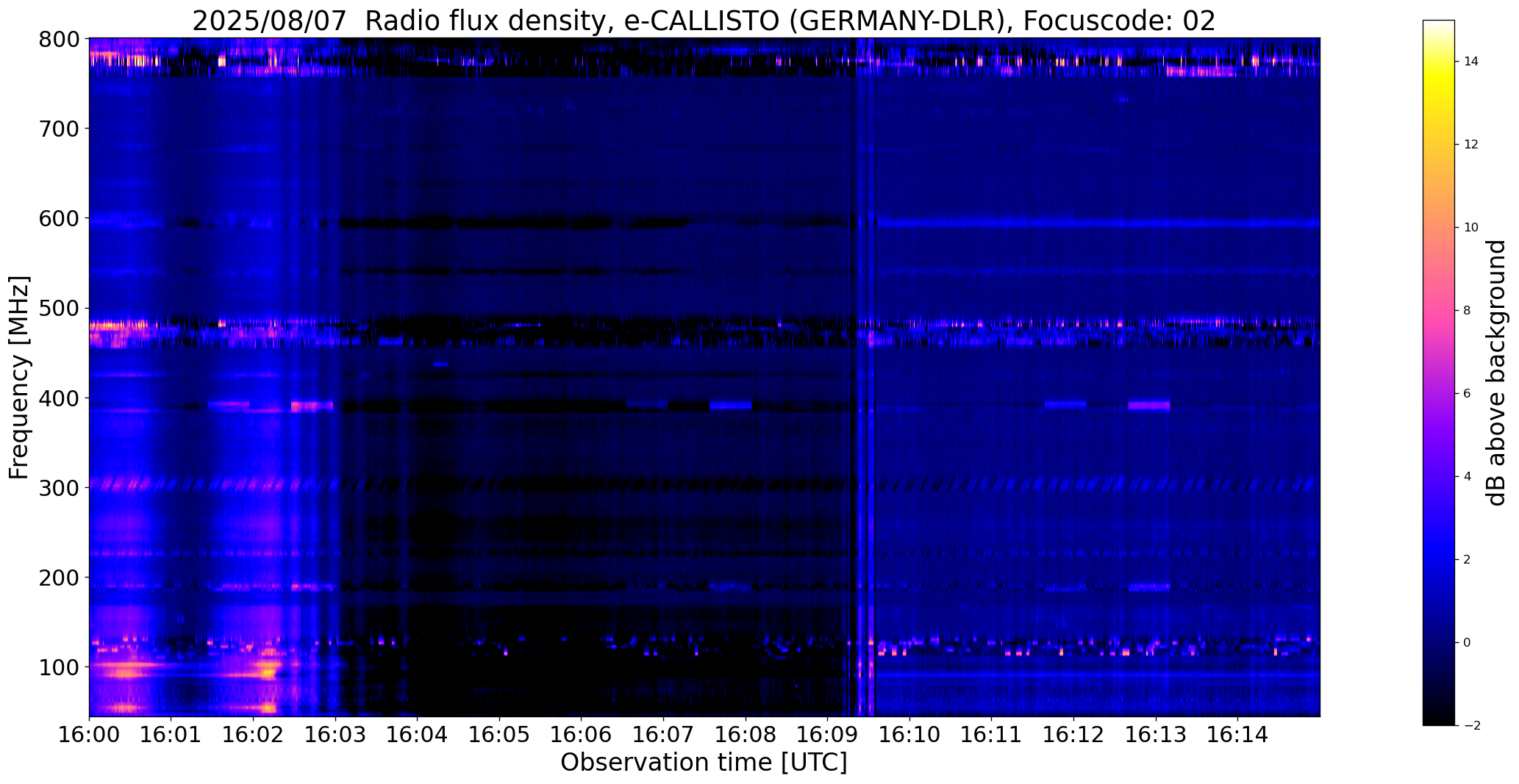
Task: Click the white top of the colorbar
Action: pyautogui.click(x=1439, y=24)
